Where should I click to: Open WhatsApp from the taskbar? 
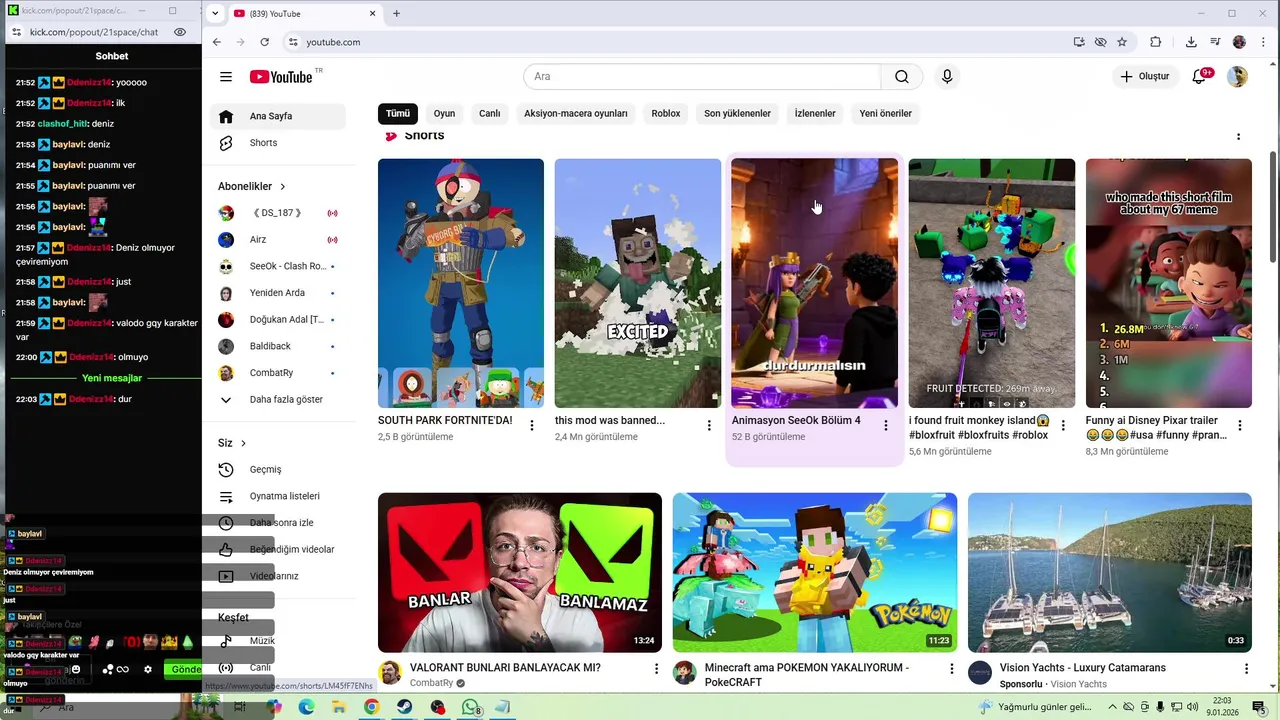coord(470,707)
